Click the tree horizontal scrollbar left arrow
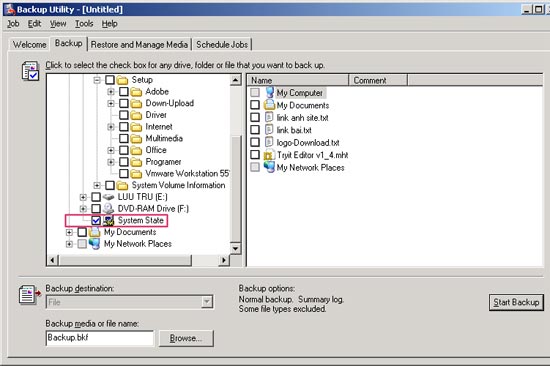The image size is (550, 366). pyautogui.click(x=53, y=260)
